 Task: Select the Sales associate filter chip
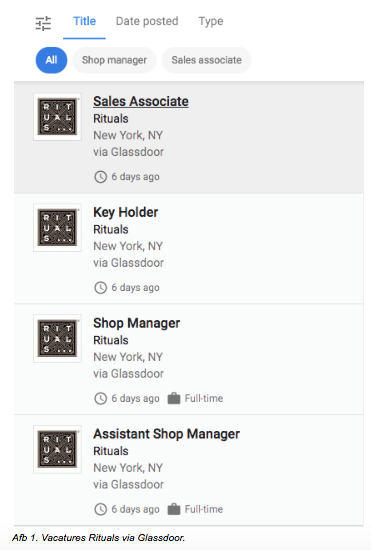206,60
